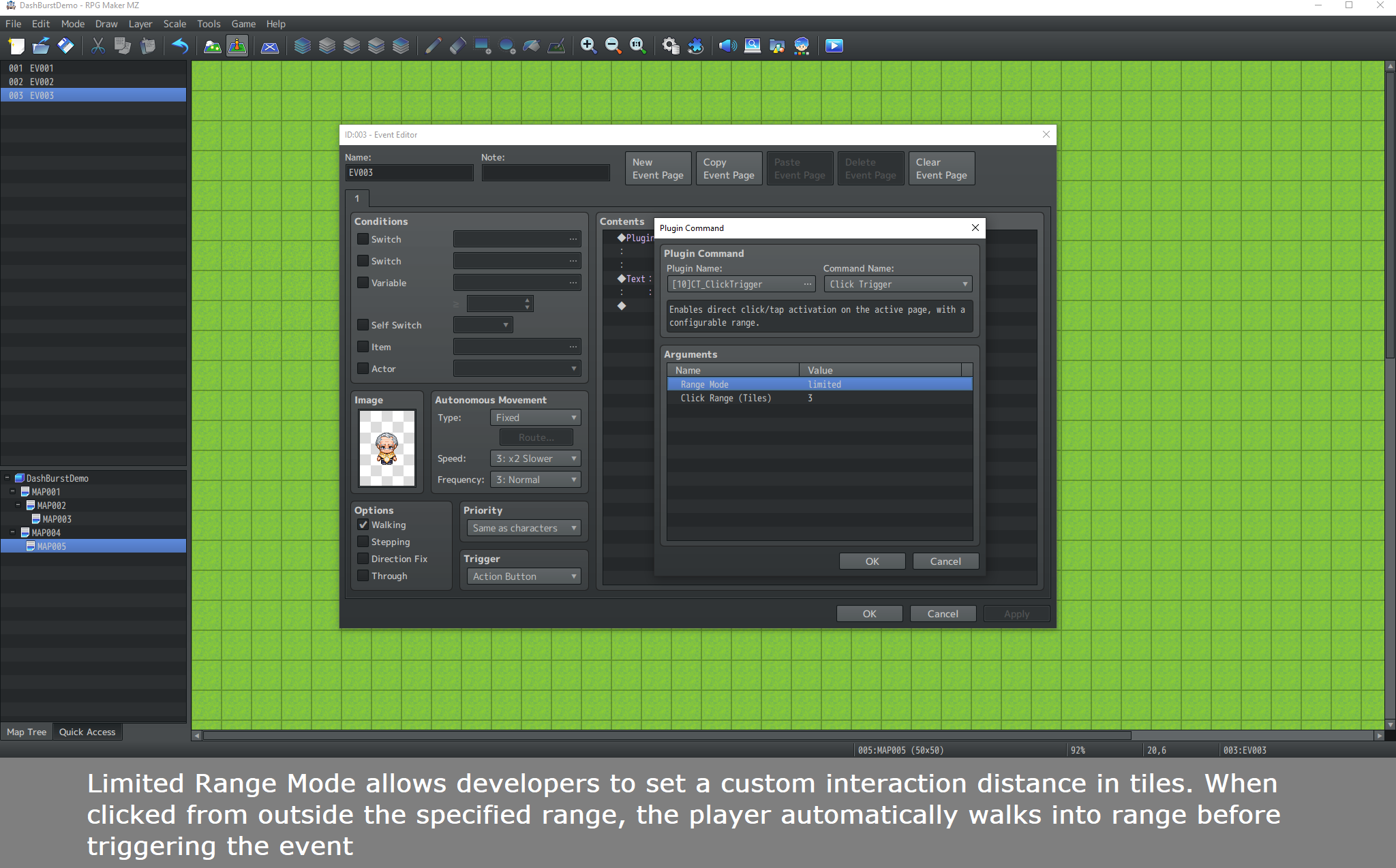1396x868 pixels.
Task: Switch to Map edit mode icon
Action: click(x=213, y=46)
